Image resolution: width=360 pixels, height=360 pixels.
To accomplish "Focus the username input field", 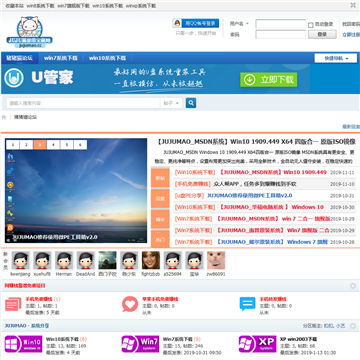I will (x=280, y=24).
